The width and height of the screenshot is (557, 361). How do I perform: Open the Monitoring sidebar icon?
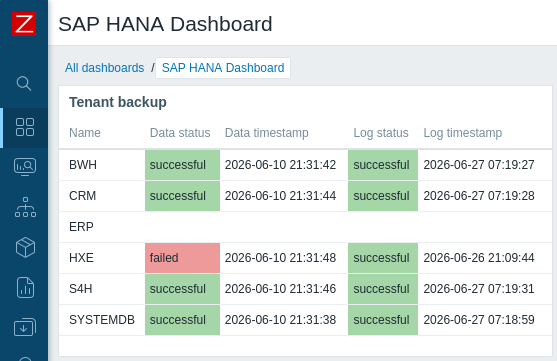coord(25,167)
